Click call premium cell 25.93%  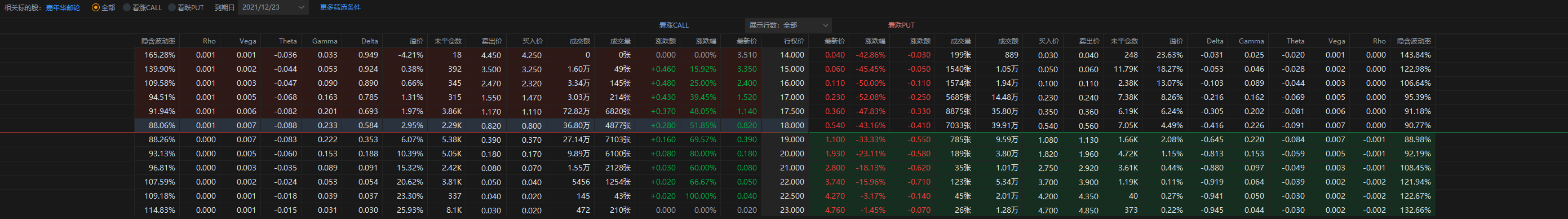(410, 210)
